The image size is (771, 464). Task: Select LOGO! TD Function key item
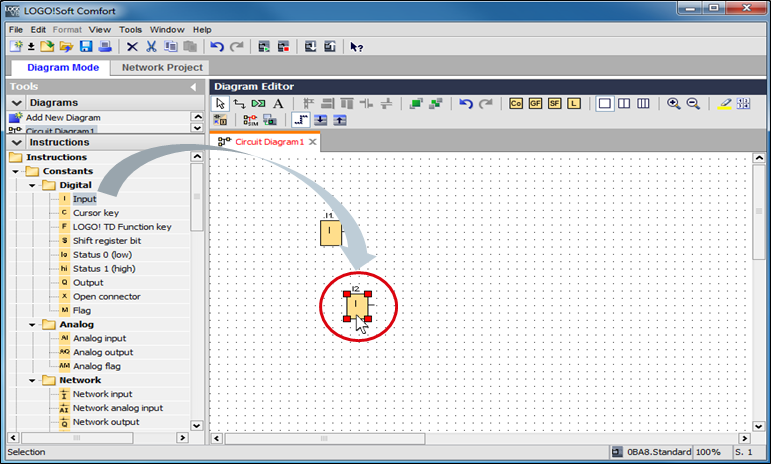point(122,227)
